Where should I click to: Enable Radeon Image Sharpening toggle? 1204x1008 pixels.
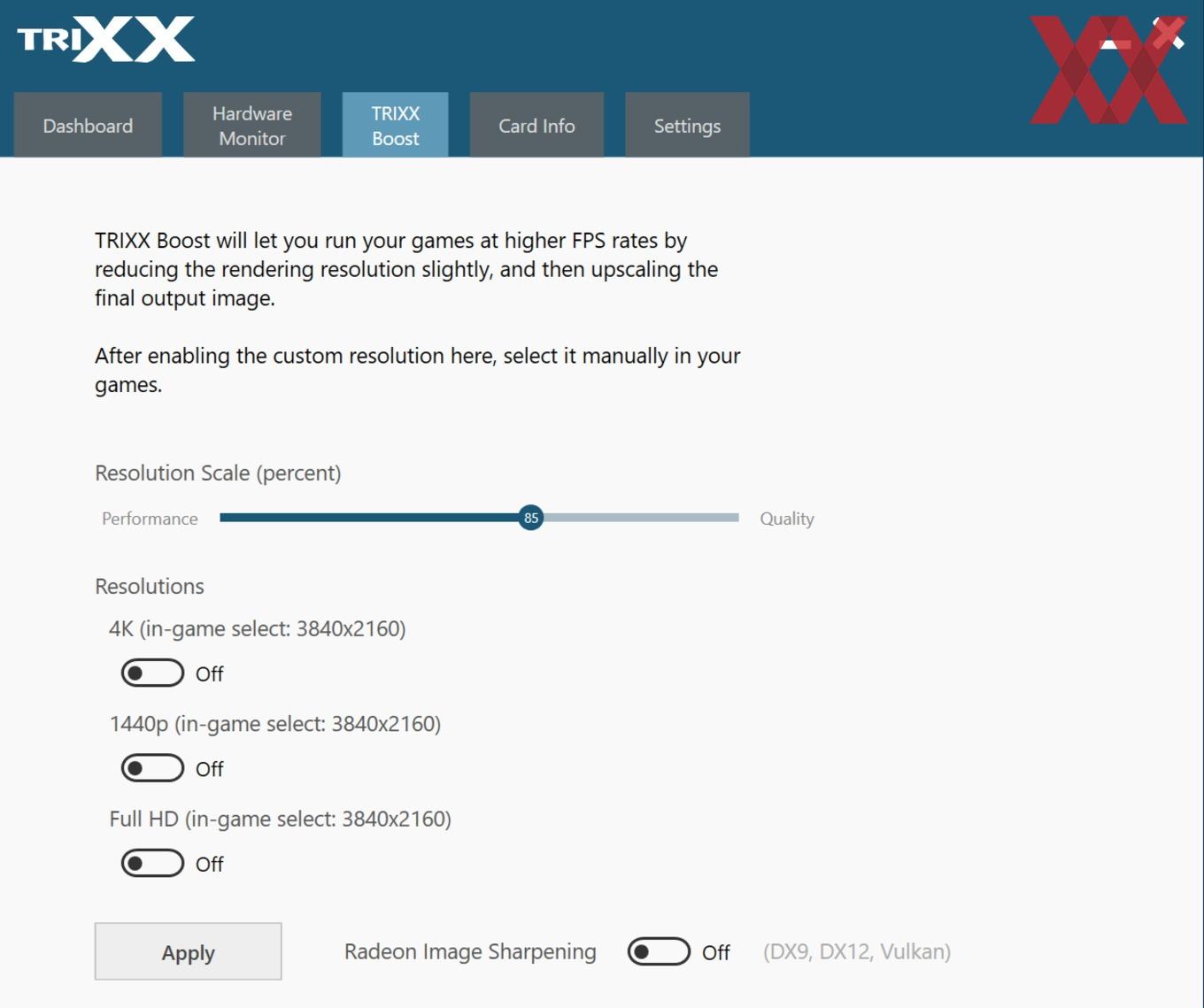(659, 951)
